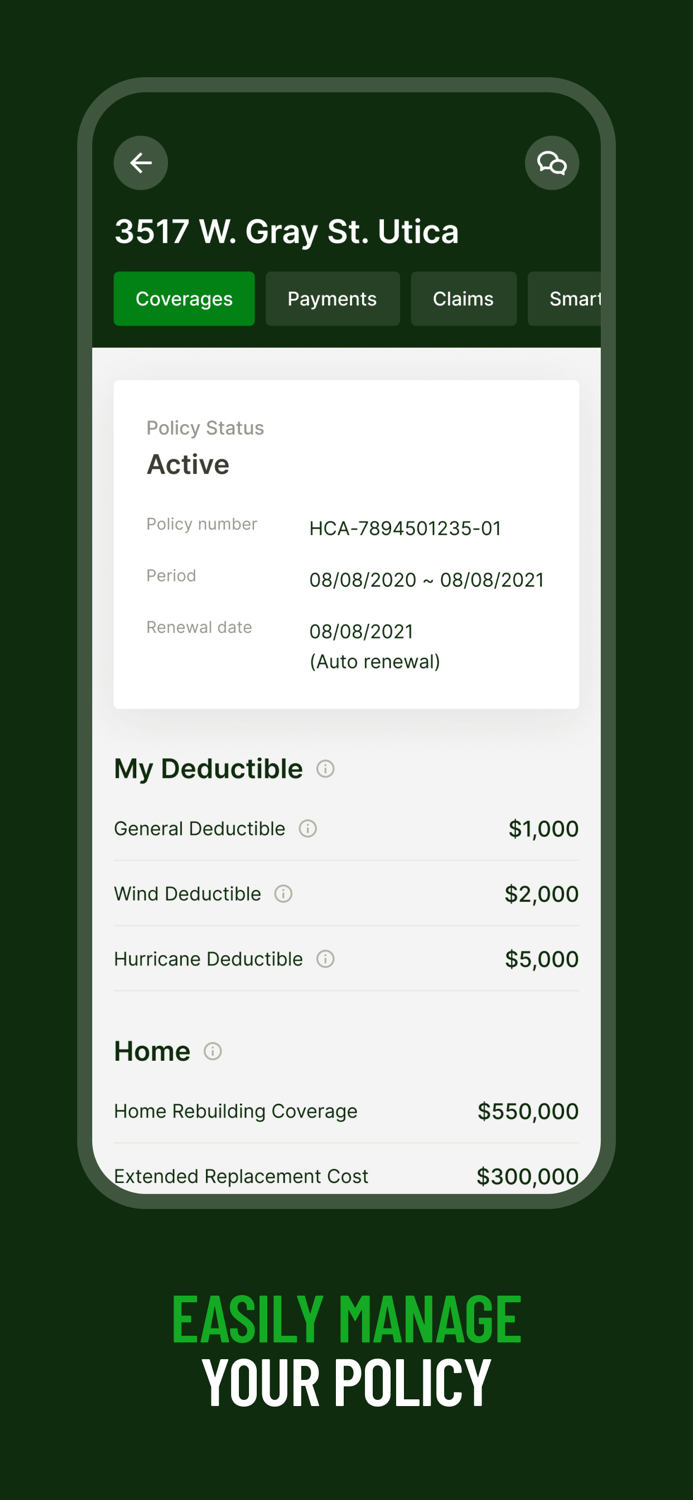Image resolution: width=693 pixels, height=1500 pixels.
Task: Tap the back arrow to go back
Action: coord(140,163)
